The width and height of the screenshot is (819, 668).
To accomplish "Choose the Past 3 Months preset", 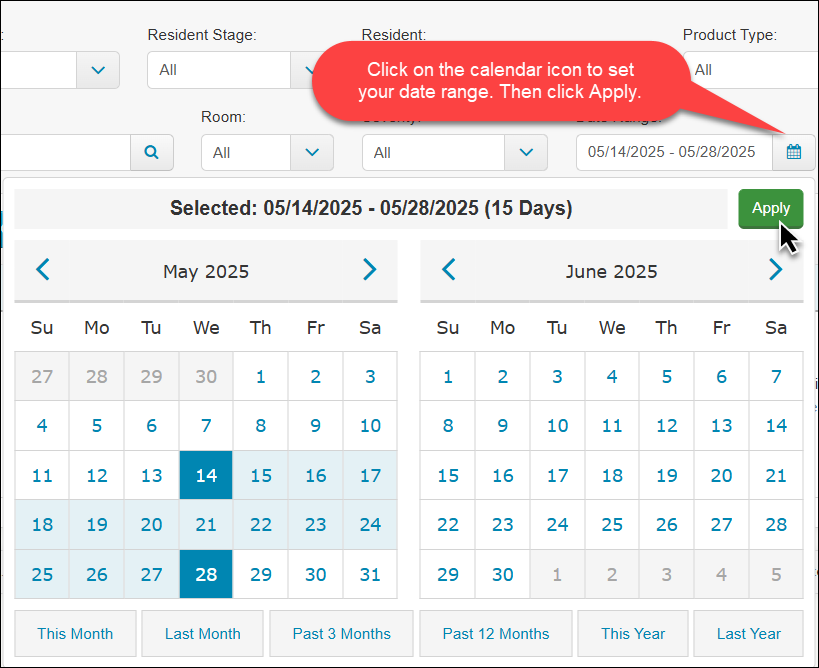I will pyautogui.click(x=342, y=634).
